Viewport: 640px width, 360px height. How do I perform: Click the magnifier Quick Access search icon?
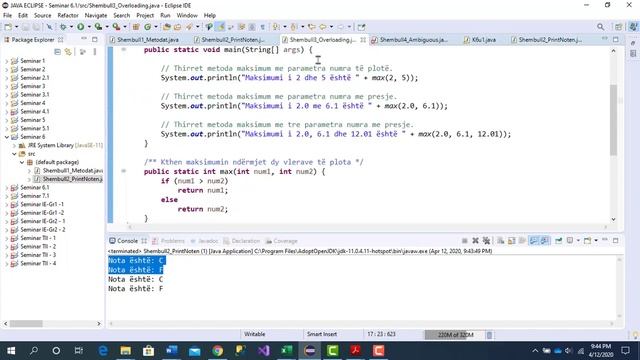[x=600, y=27]
